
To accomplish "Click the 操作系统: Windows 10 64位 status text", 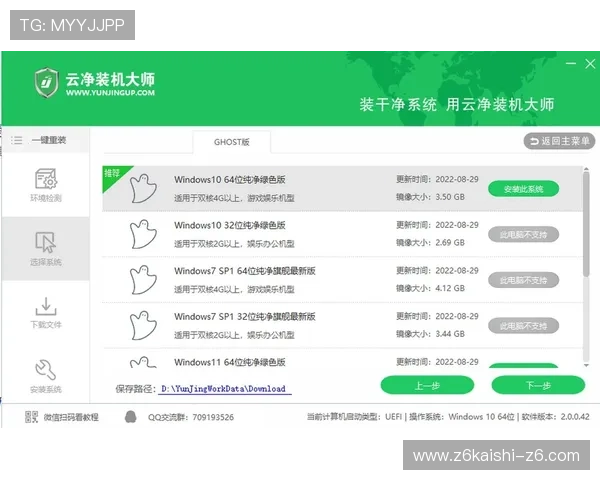I will click(462, 416).
